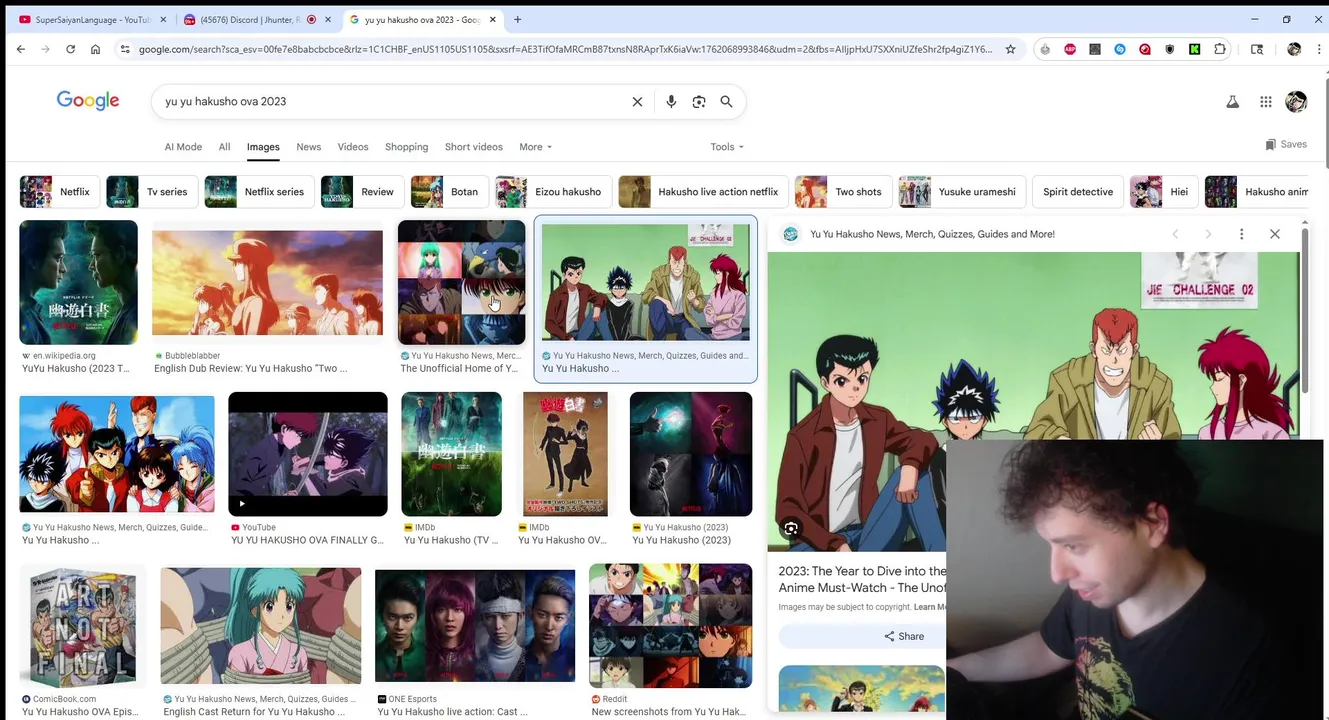The width and height of the screenshot is (1329, 720).
Task: Submit search with the magnifier icon
Action: coord(727,101)
